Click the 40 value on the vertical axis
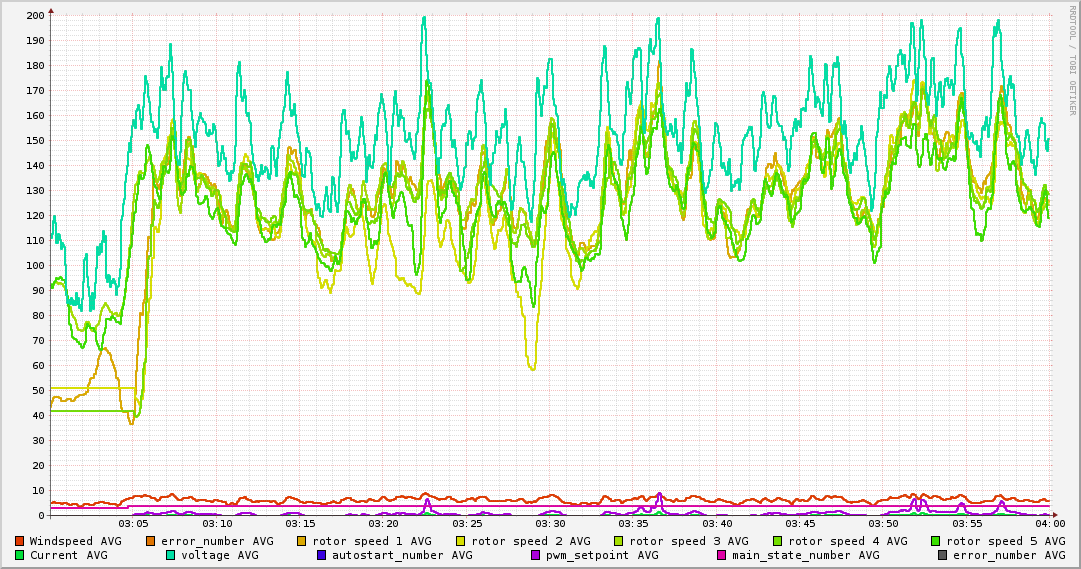 [x=38, y=415]
